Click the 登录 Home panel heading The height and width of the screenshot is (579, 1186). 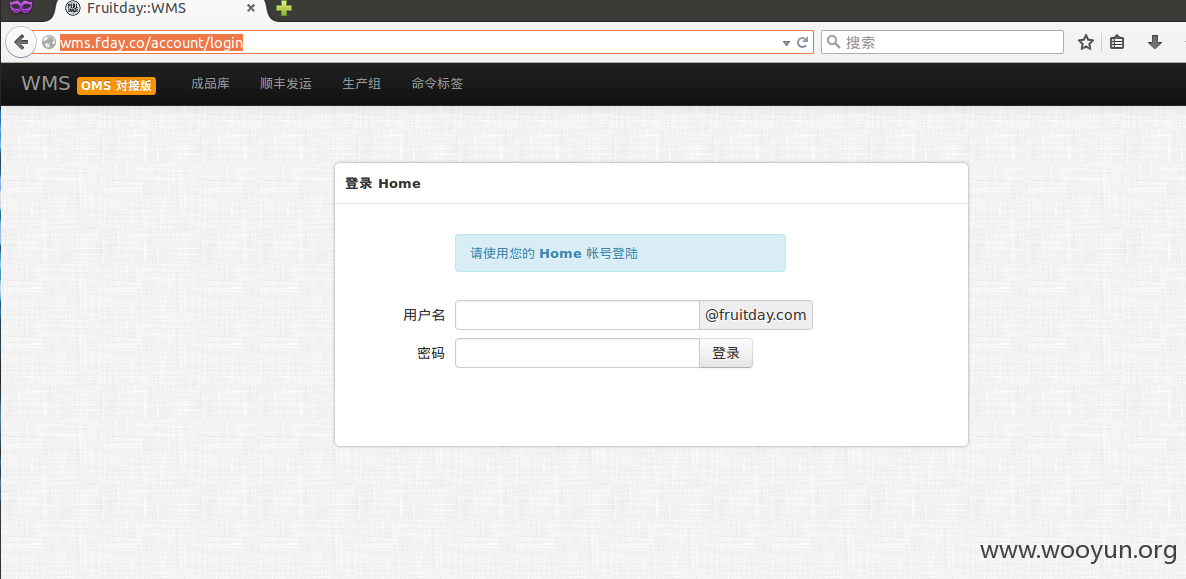[383, 183]
